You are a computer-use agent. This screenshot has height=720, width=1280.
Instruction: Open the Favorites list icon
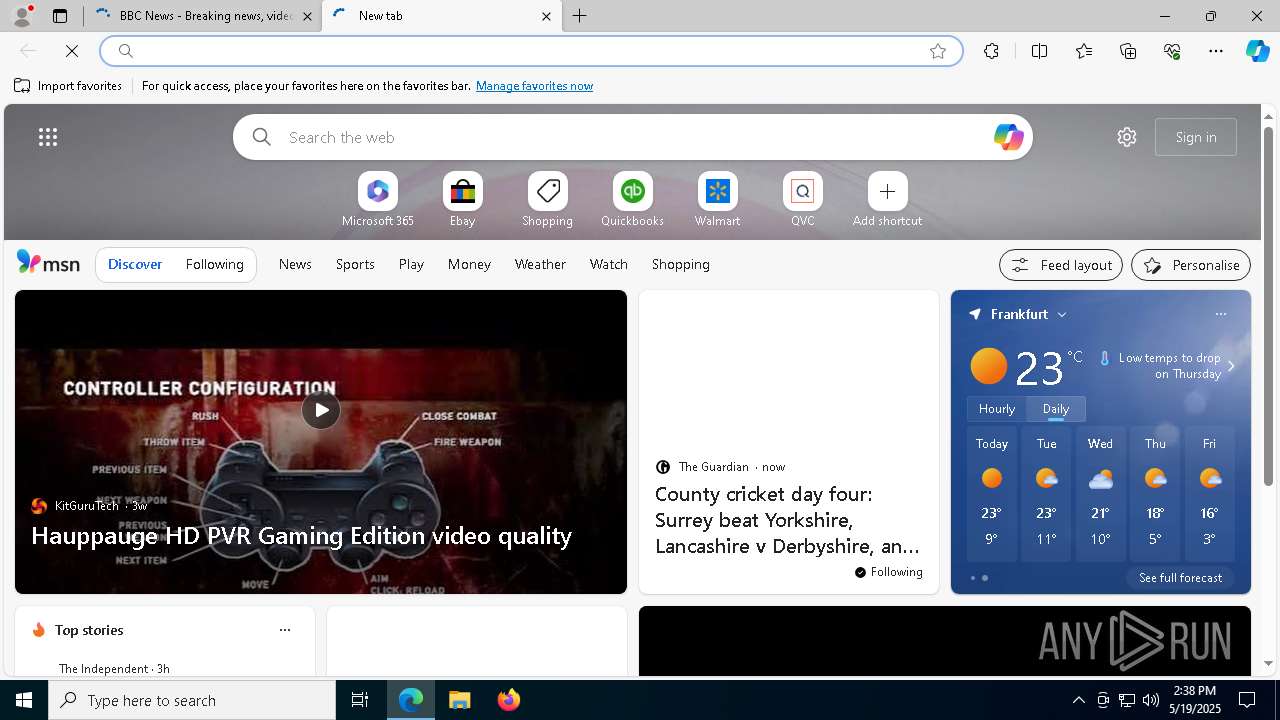(x=1084, y=51)
